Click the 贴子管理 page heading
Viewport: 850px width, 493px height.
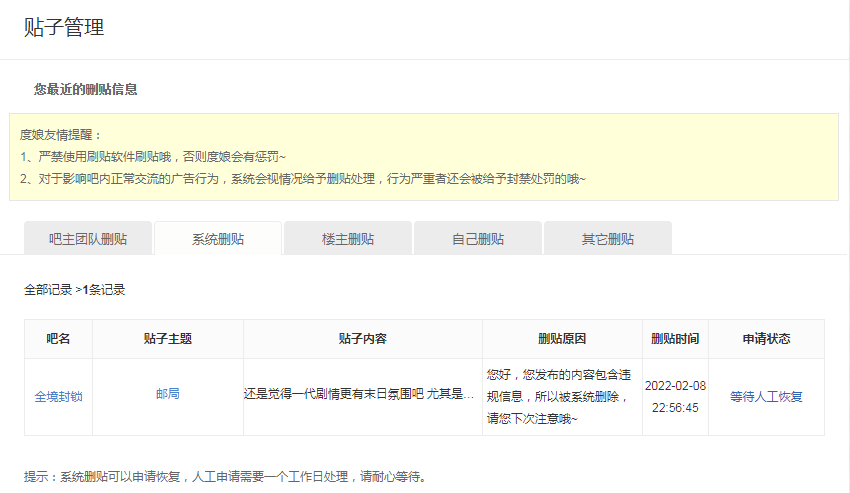64,28
